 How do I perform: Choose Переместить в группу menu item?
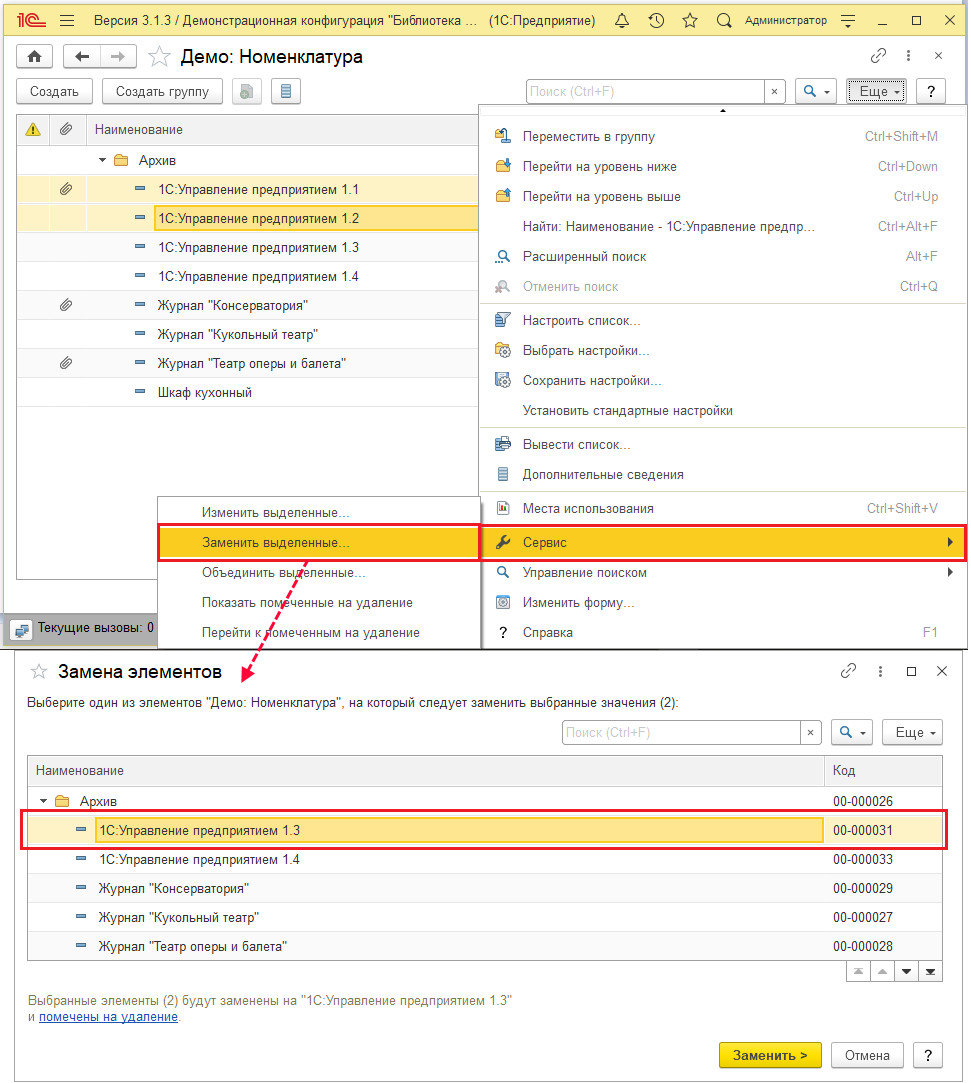click(x=722, y=136)
